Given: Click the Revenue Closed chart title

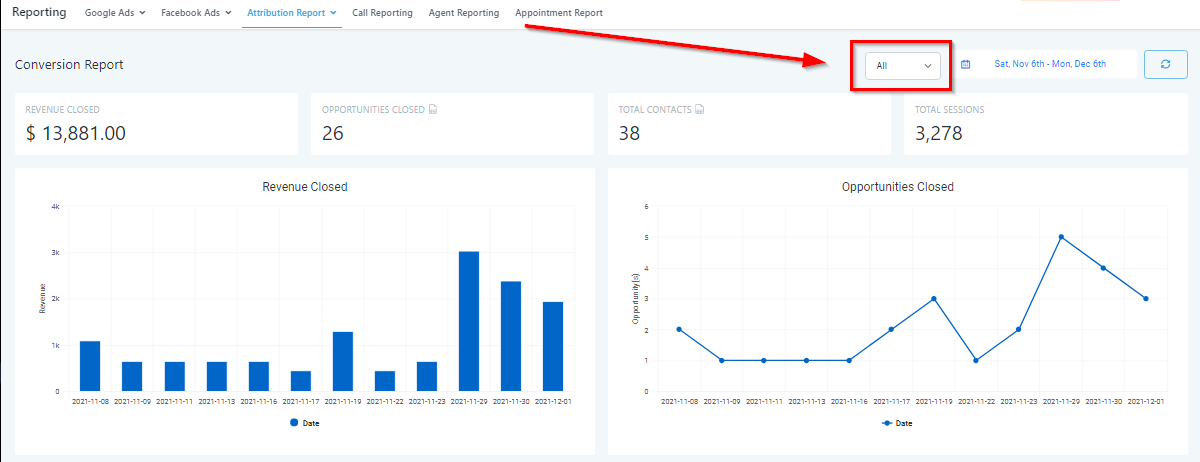Looking at the screenshot, I should click(305, 187).
